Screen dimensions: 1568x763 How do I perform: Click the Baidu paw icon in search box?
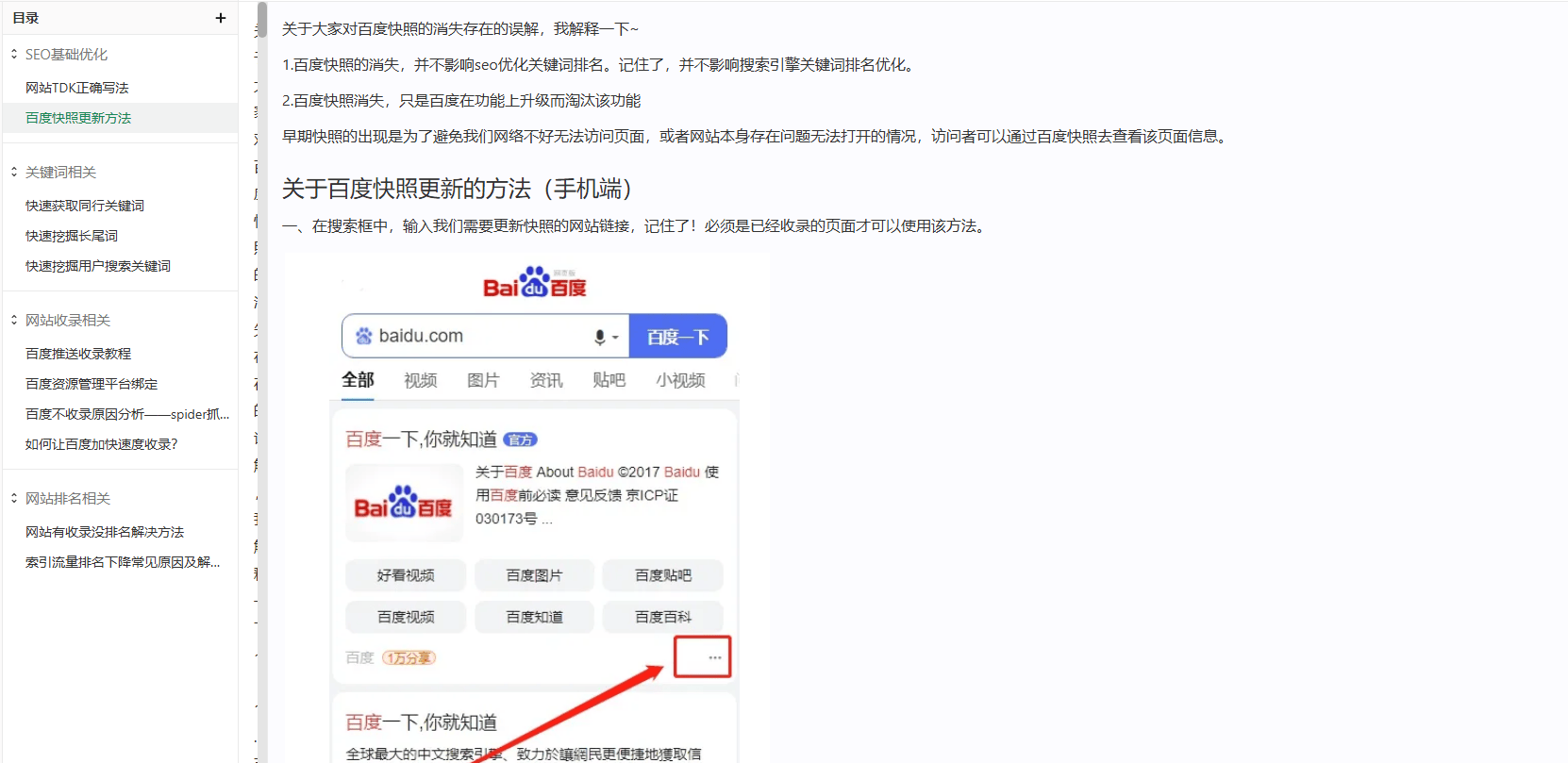pyautogui.click(x=363, y=336)
